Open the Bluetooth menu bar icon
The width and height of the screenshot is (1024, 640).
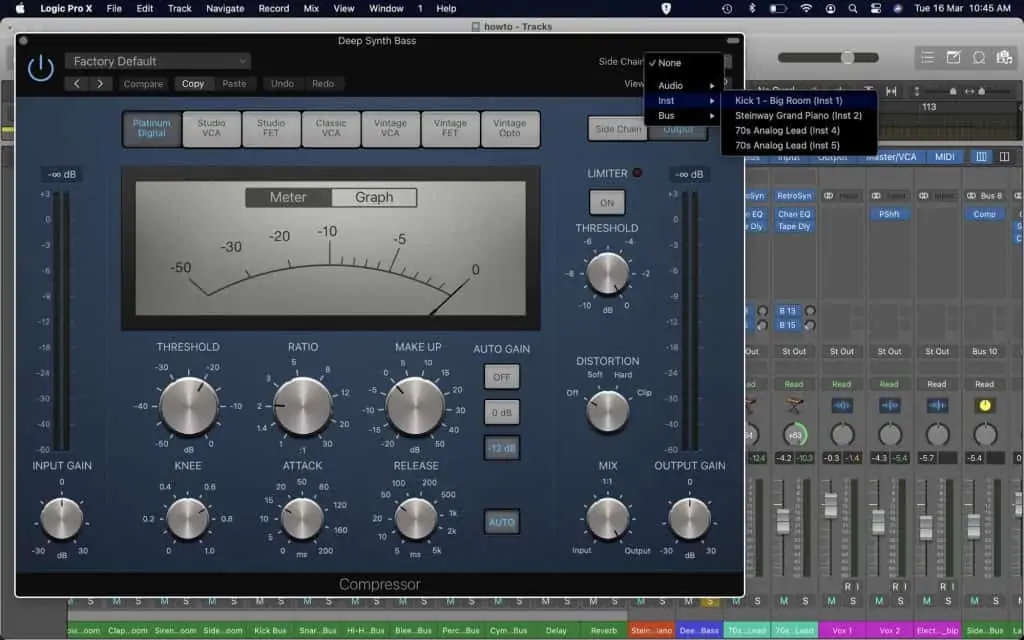(x=752, y=8)
